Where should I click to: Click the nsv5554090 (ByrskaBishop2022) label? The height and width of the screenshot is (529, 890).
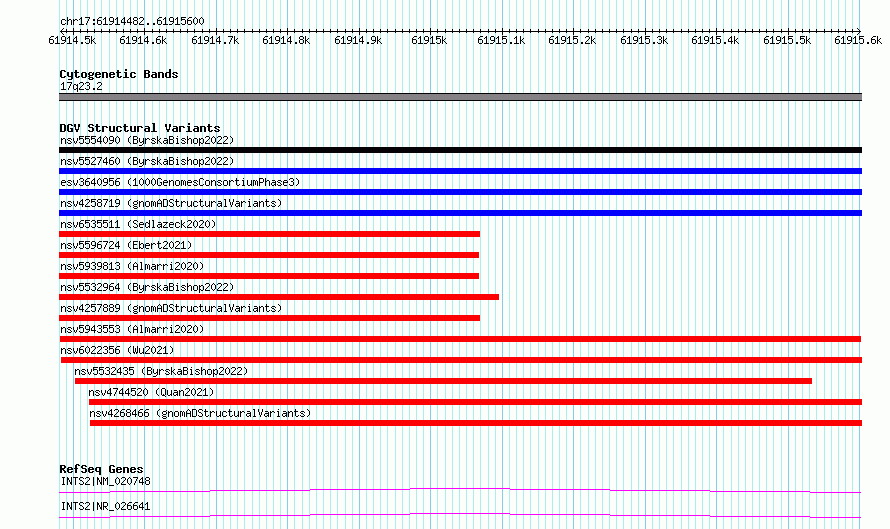147,140
